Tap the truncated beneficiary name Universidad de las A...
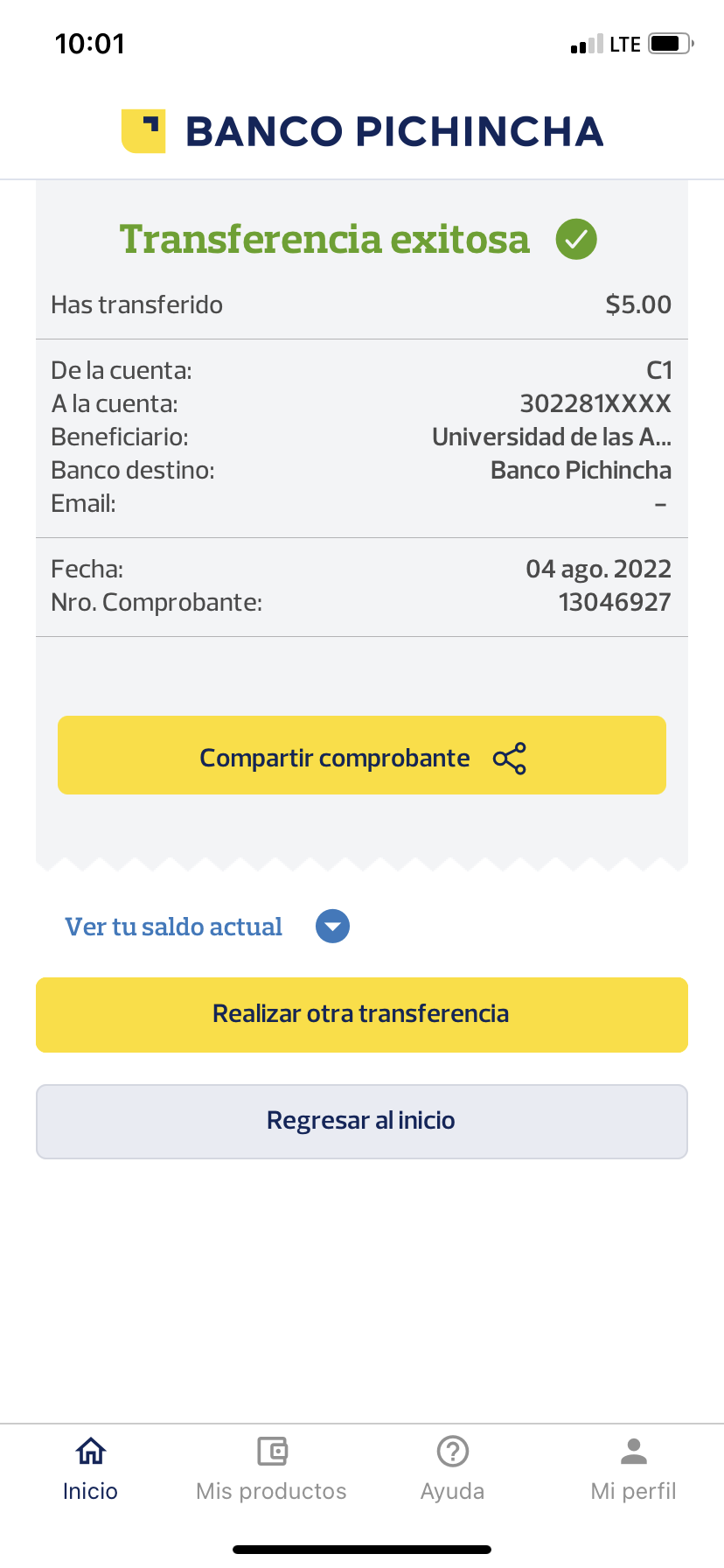Image resolution: width=724 pixels, height=1568 pixels. coord(552,437)
